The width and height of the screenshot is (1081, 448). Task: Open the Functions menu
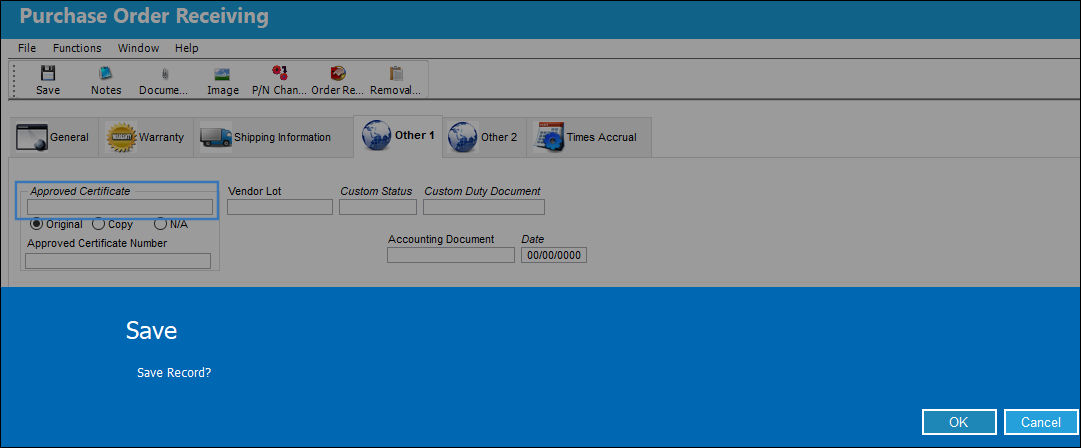tap(77, 48)
